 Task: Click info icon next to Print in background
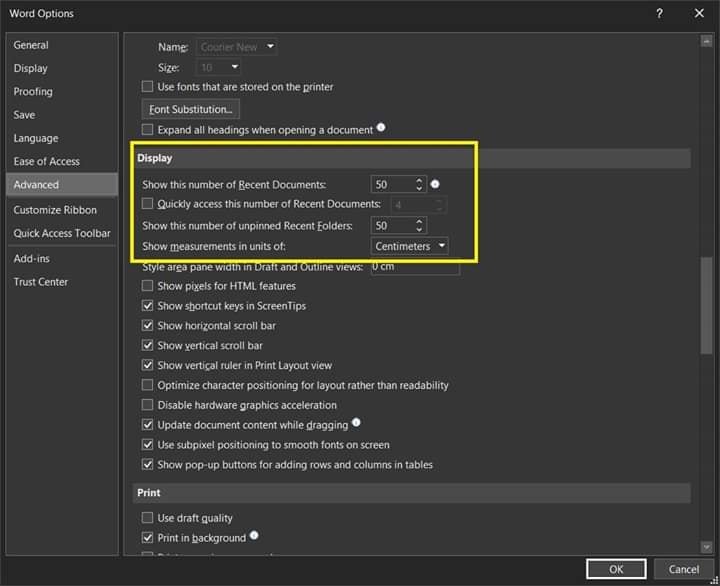[254, 535]
